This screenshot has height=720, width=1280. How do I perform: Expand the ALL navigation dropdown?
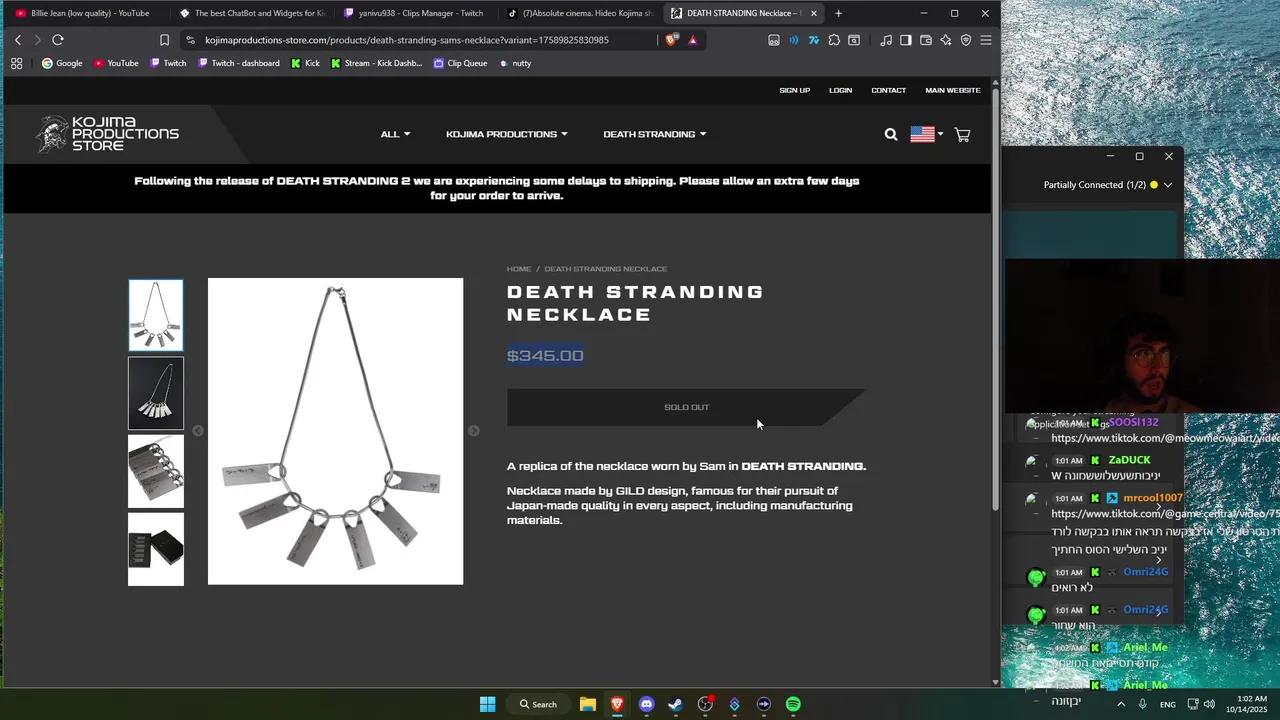tap(395, 134)
